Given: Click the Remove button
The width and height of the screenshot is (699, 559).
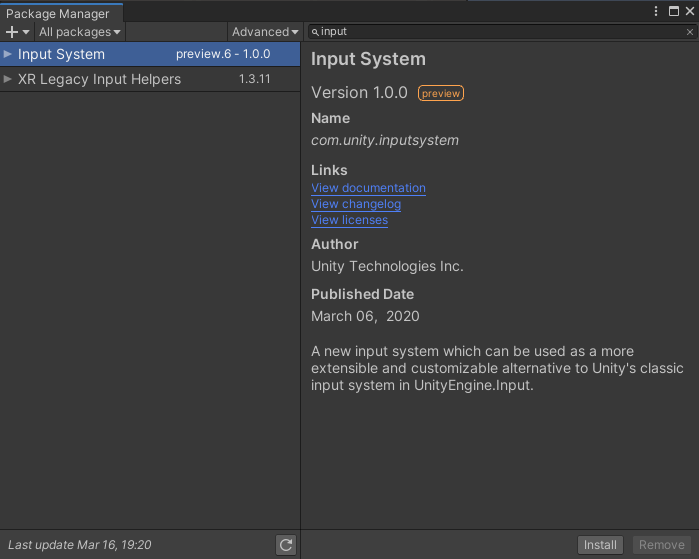Looking at the screenshot, I should pyautogui.click(x=662, y=545).
